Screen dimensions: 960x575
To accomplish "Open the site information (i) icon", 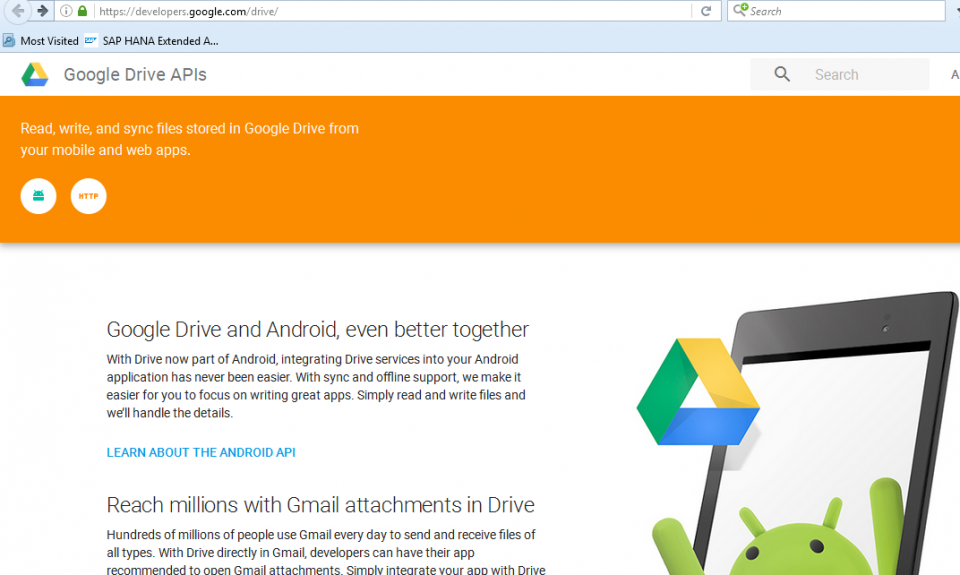I will click(66, 11).
